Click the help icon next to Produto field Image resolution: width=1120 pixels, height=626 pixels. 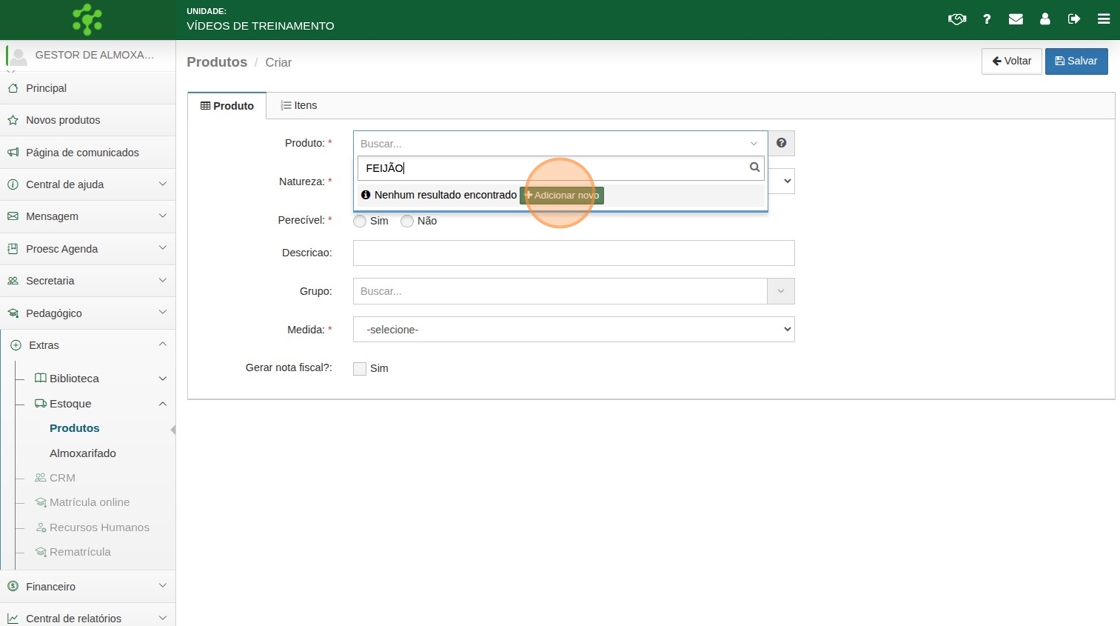[x=781, y=143]
